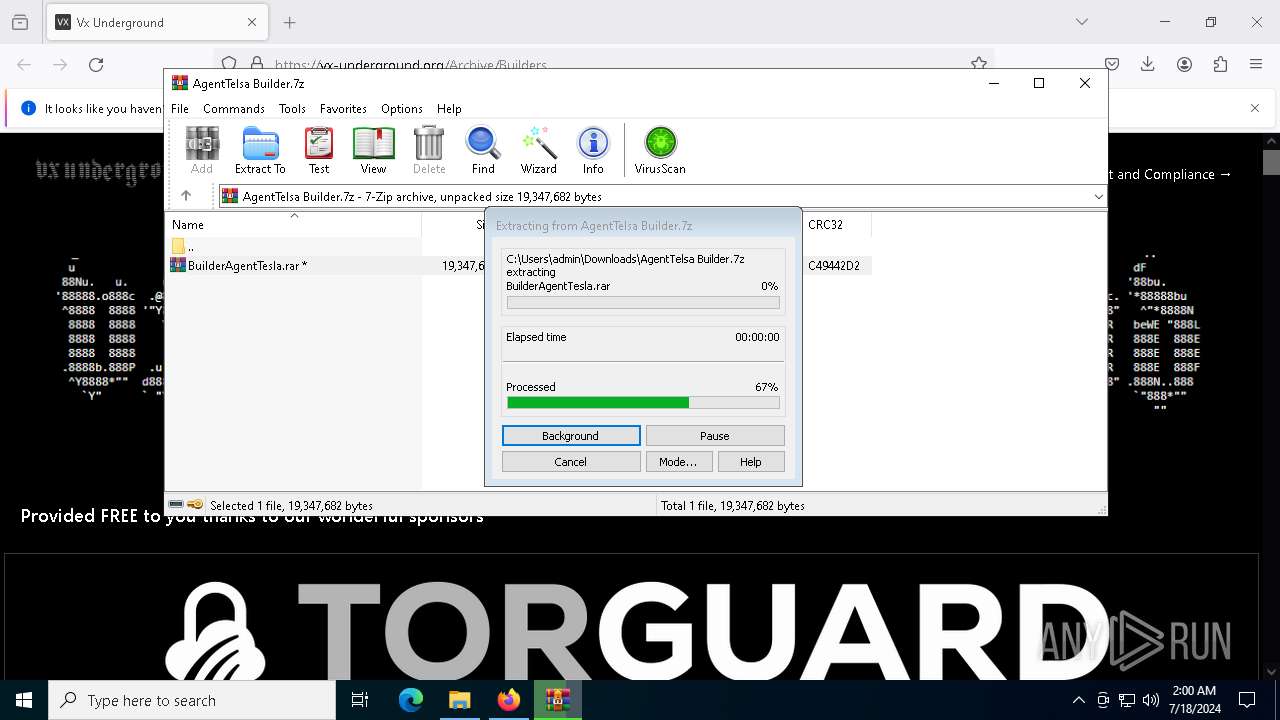
Task: Open the Firefox hamburger menu
Action: tap(1256, 65)
